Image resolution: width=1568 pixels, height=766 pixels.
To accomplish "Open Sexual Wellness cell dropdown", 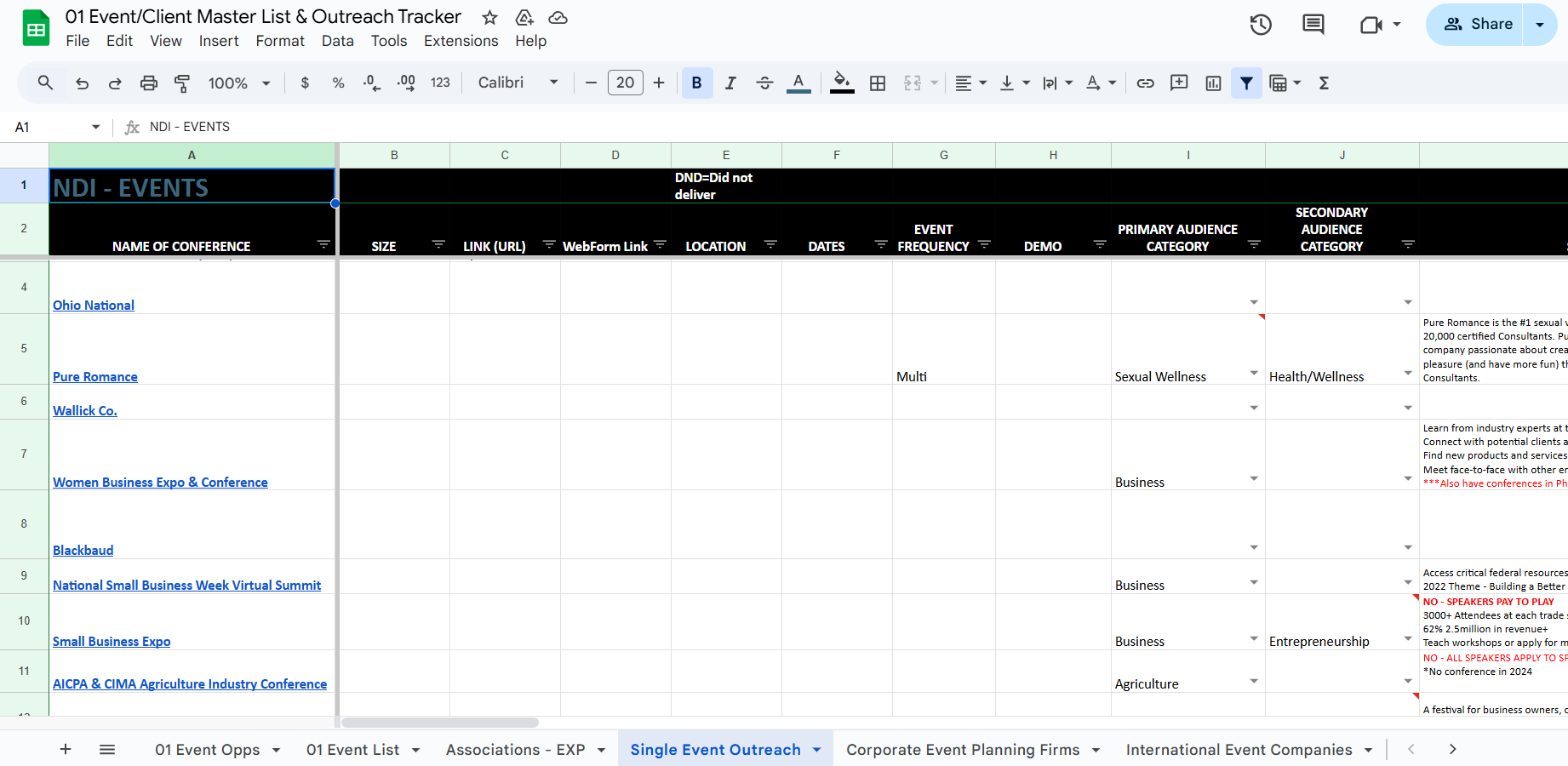I will tap(1254, 374).
